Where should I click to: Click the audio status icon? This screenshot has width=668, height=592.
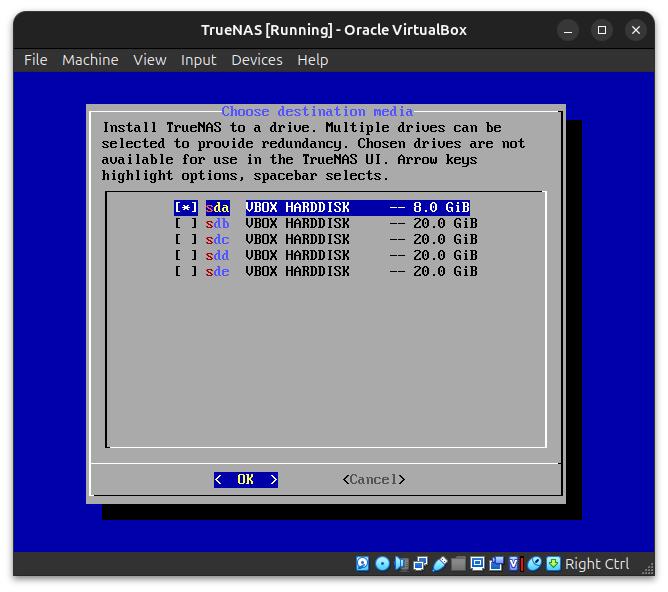pos(401,564)
